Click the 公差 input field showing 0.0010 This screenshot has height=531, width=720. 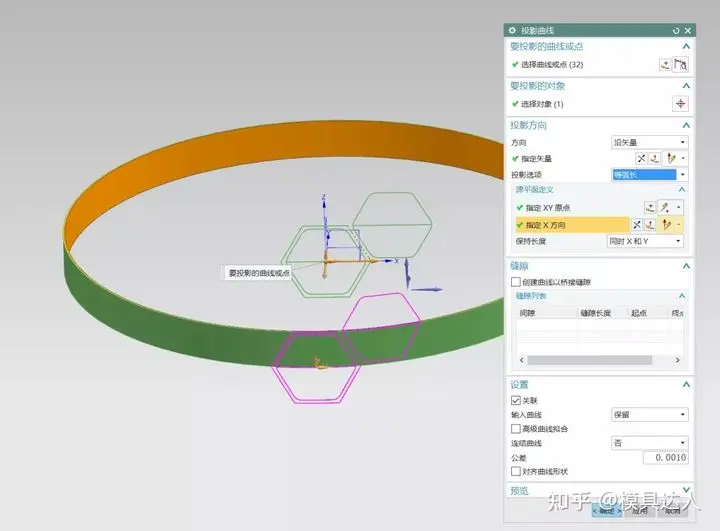665,458
